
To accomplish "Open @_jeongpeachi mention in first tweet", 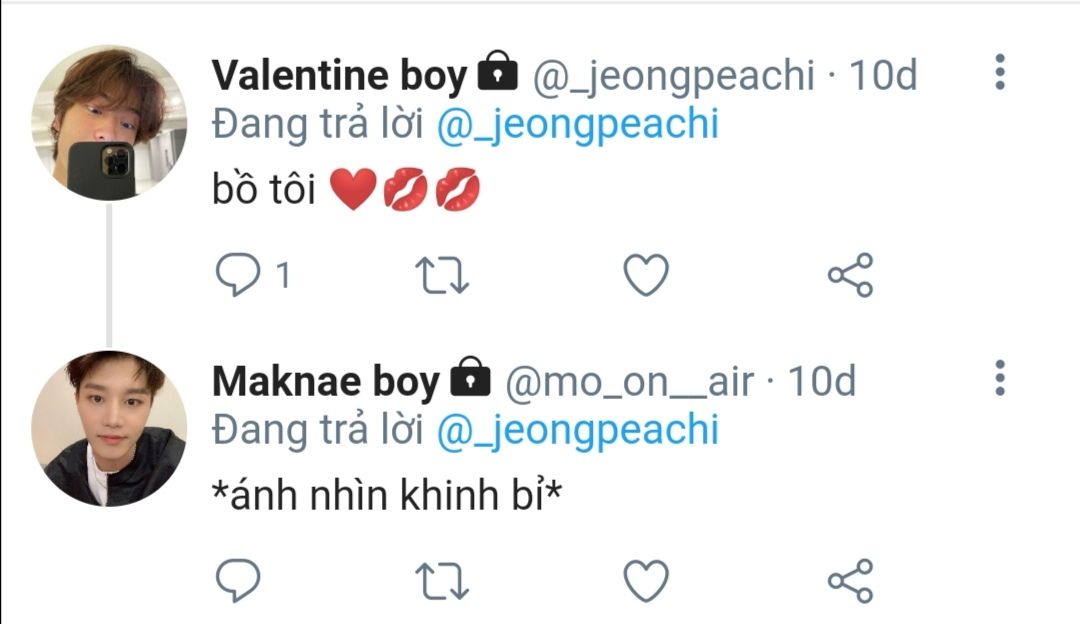I will (578, 125).
